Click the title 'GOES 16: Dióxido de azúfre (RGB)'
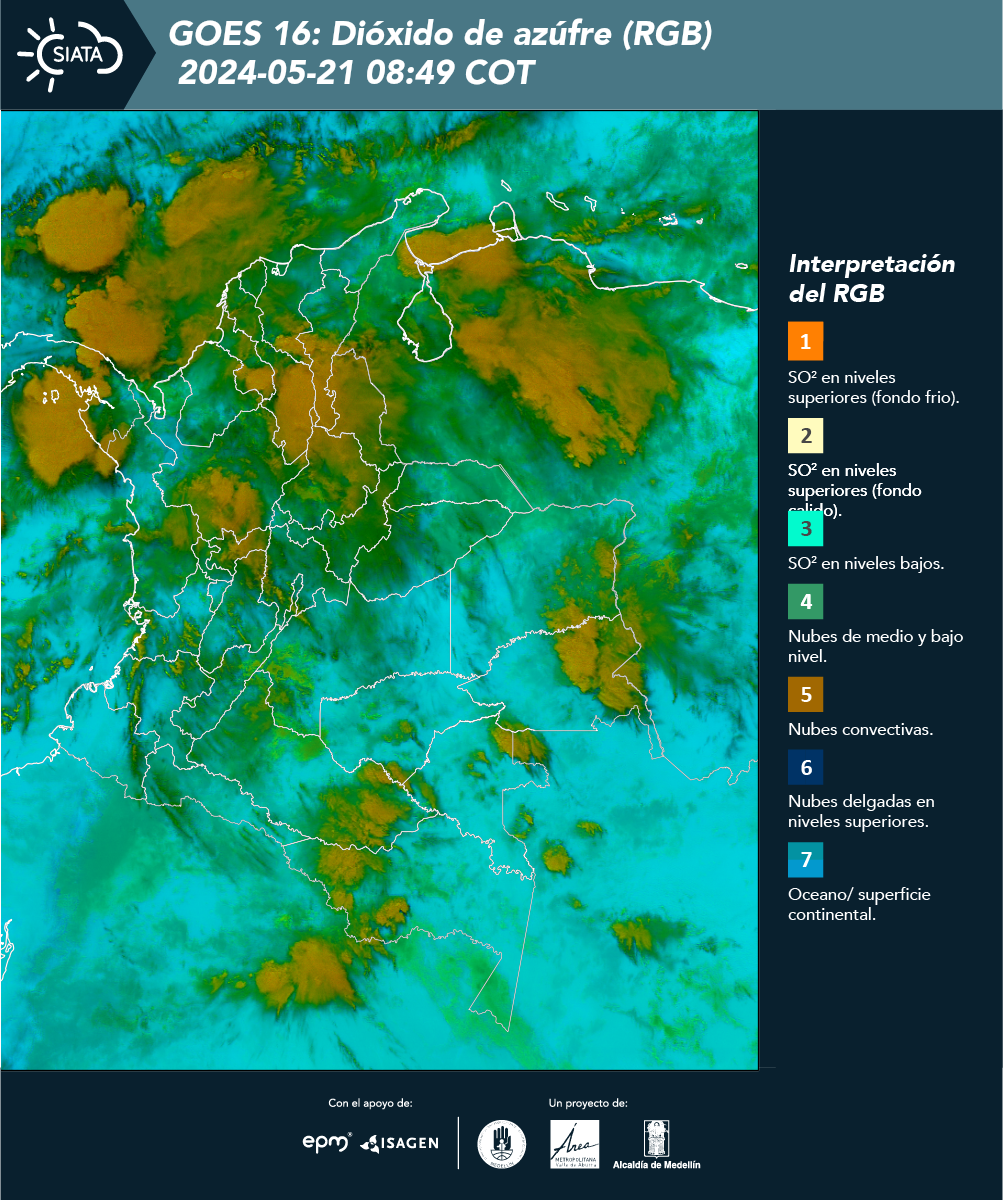The width and height of the screenshot is (1003, 1200). (x=441, y=34)
